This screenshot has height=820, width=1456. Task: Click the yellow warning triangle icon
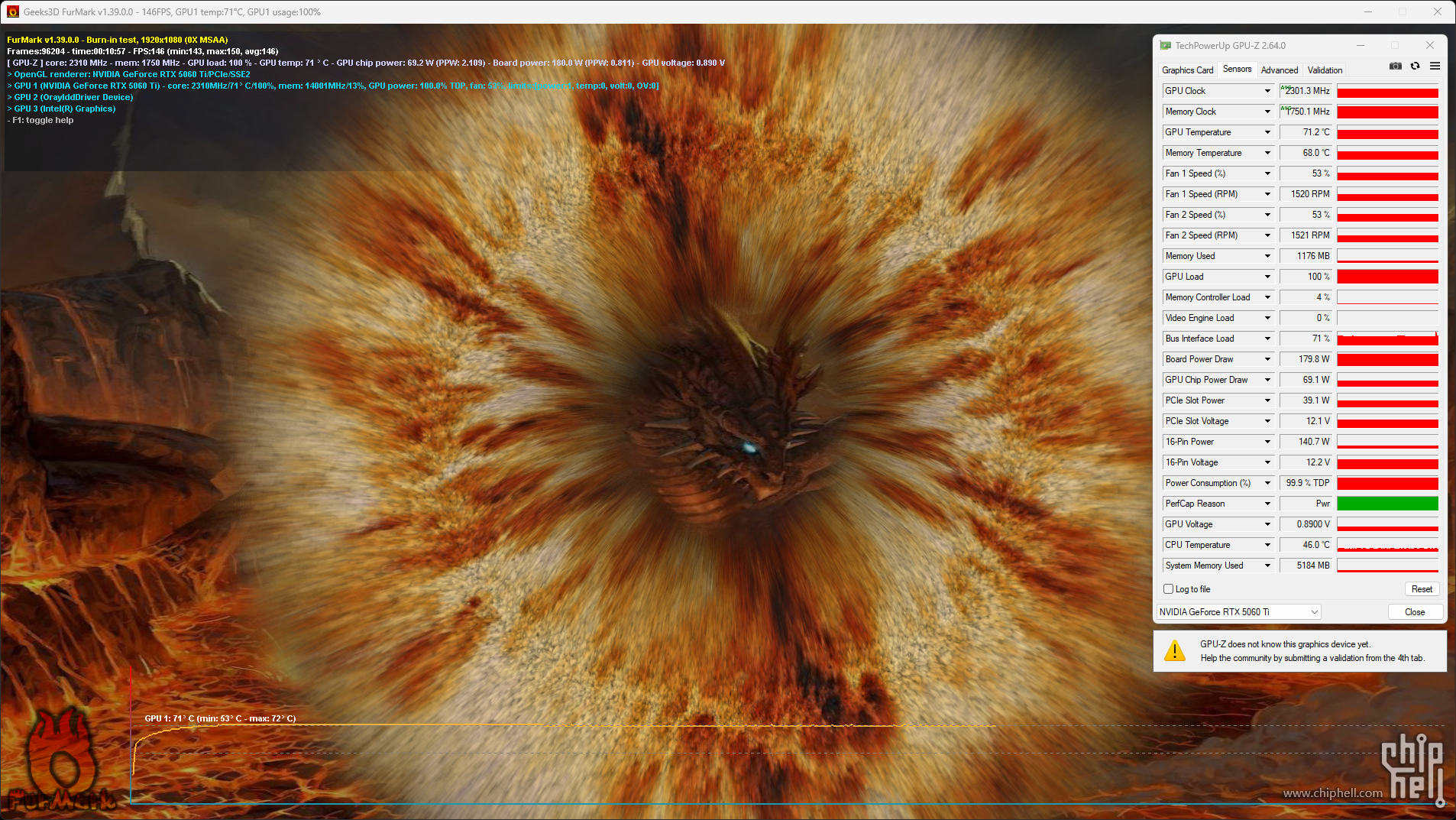click(x=1175, y=650)
